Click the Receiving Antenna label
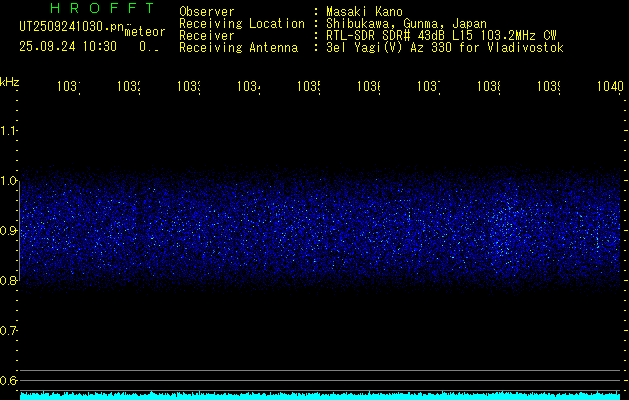 click(238, 47)
